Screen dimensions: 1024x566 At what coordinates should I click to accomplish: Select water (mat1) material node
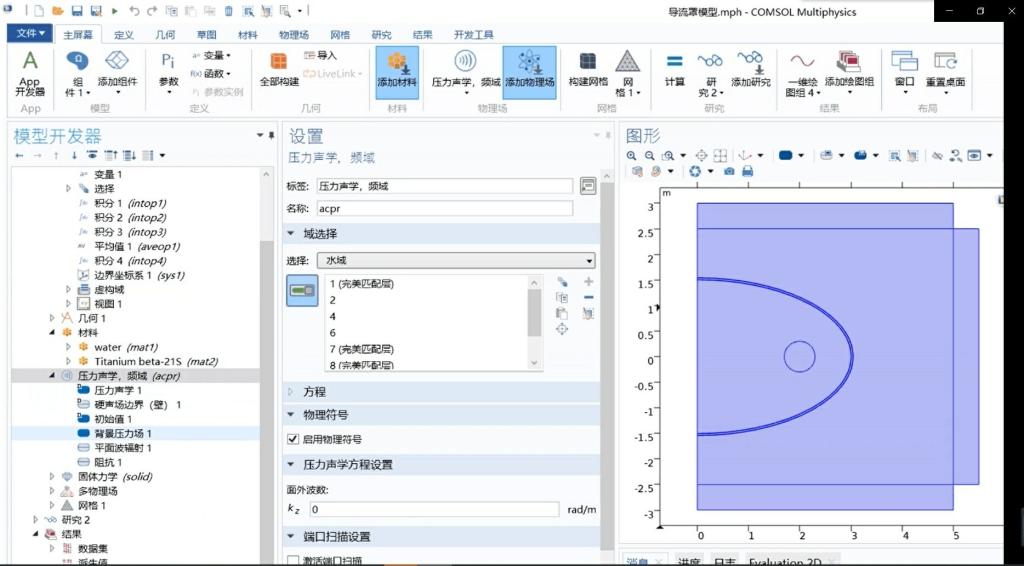pyautogui.click(x=121, y=347)
